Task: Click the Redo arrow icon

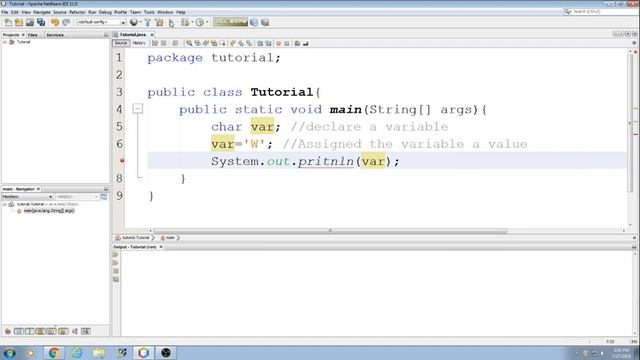Action: click(66, 22)
